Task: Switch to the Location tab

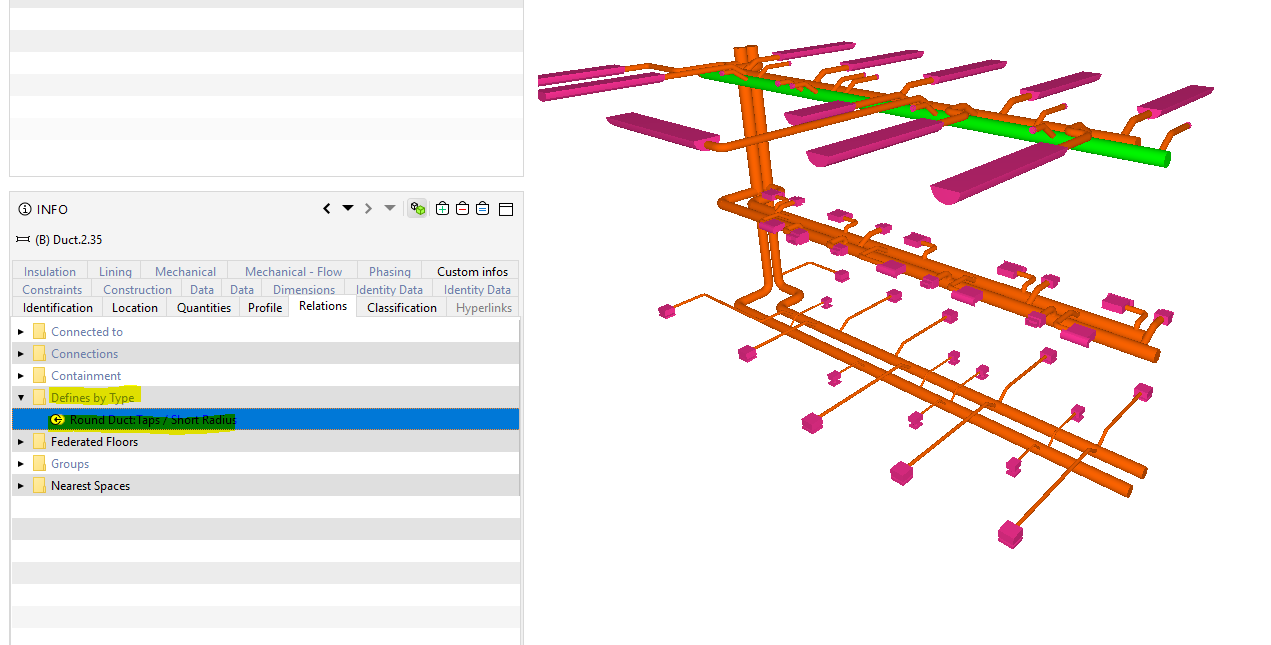Action: point(135,308)
